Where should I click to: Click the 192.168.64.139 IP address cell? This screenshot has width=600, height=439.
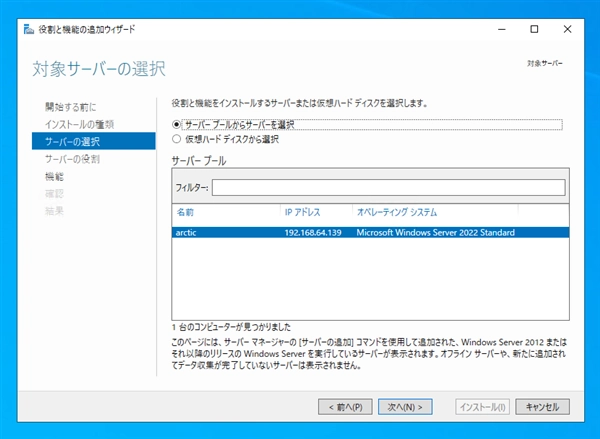click(x=313, y=233)
